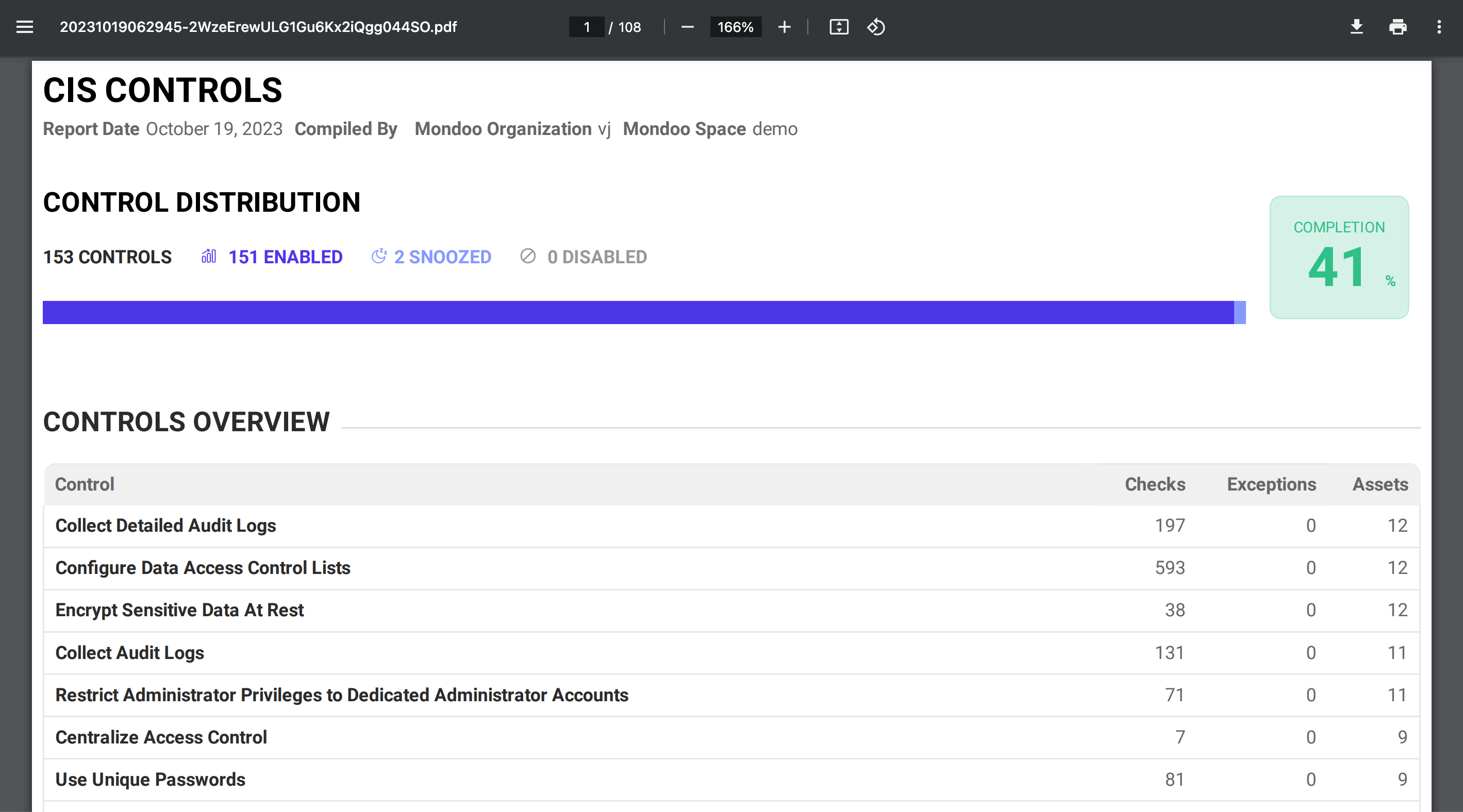The image size is (1463, 812).
Task: Click the 151 ENABLED filter label
Action: click(285, 257)
